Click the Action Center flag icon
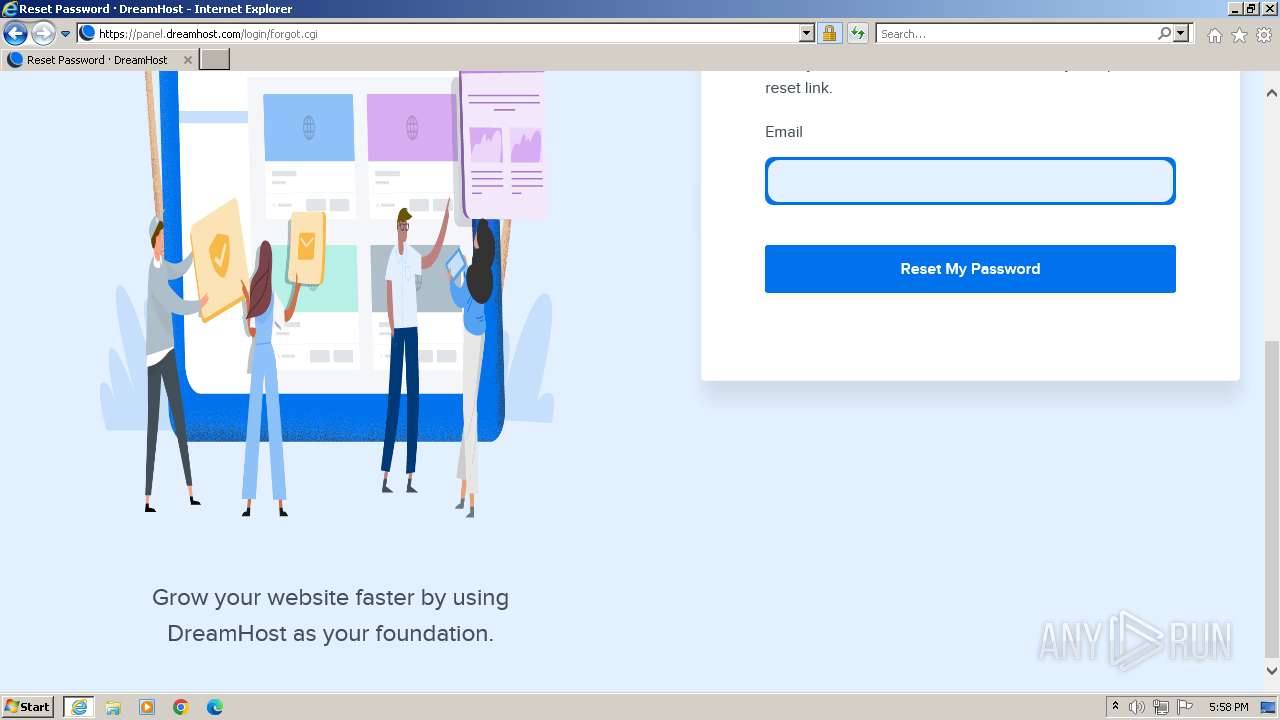1280x720 pixels. (x=1185, y=707)
